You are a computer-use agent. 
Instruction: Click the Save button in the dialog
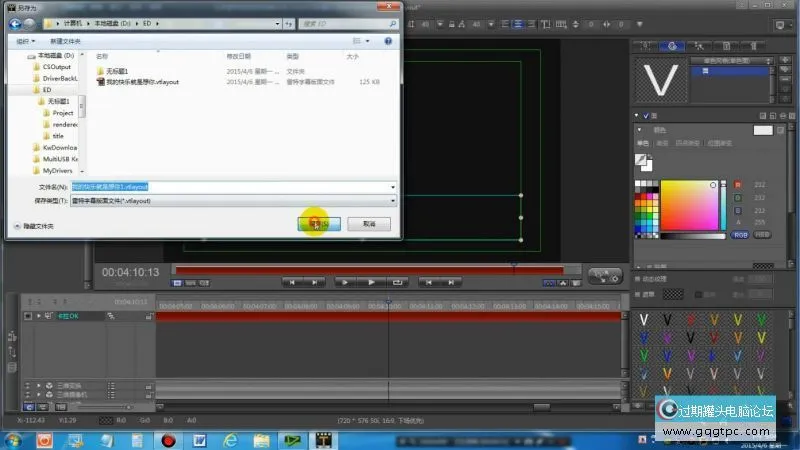[320, 224]
